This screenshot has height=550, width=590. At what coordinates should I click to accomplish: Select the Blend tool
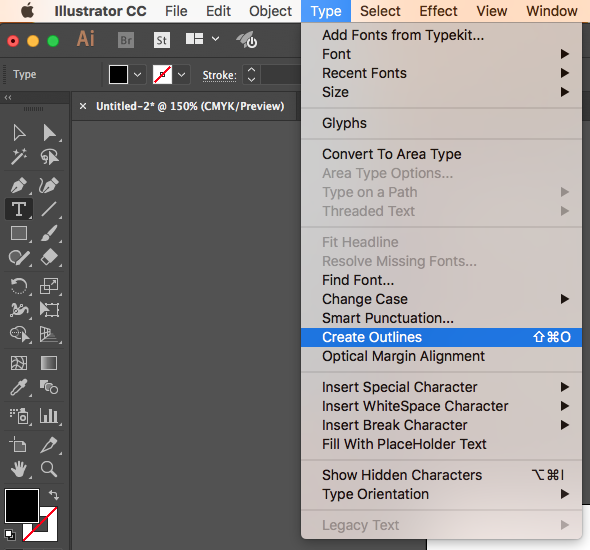pos(49,387)
